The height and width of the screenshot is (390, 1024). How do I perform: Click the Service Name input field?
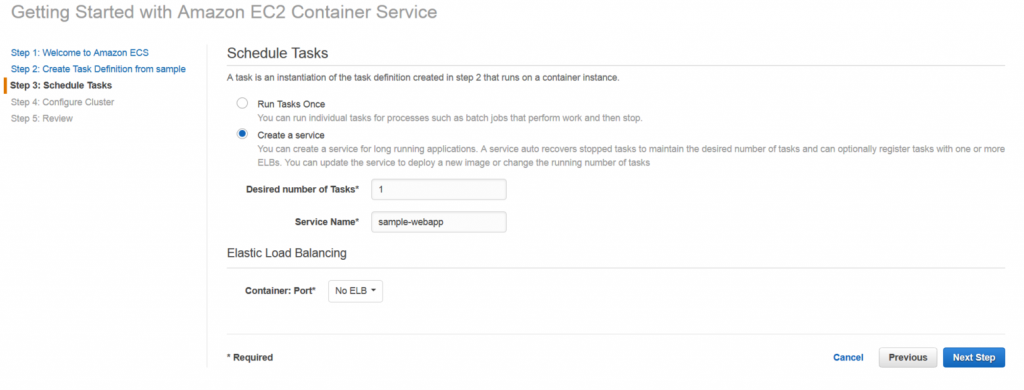(439, 221)
